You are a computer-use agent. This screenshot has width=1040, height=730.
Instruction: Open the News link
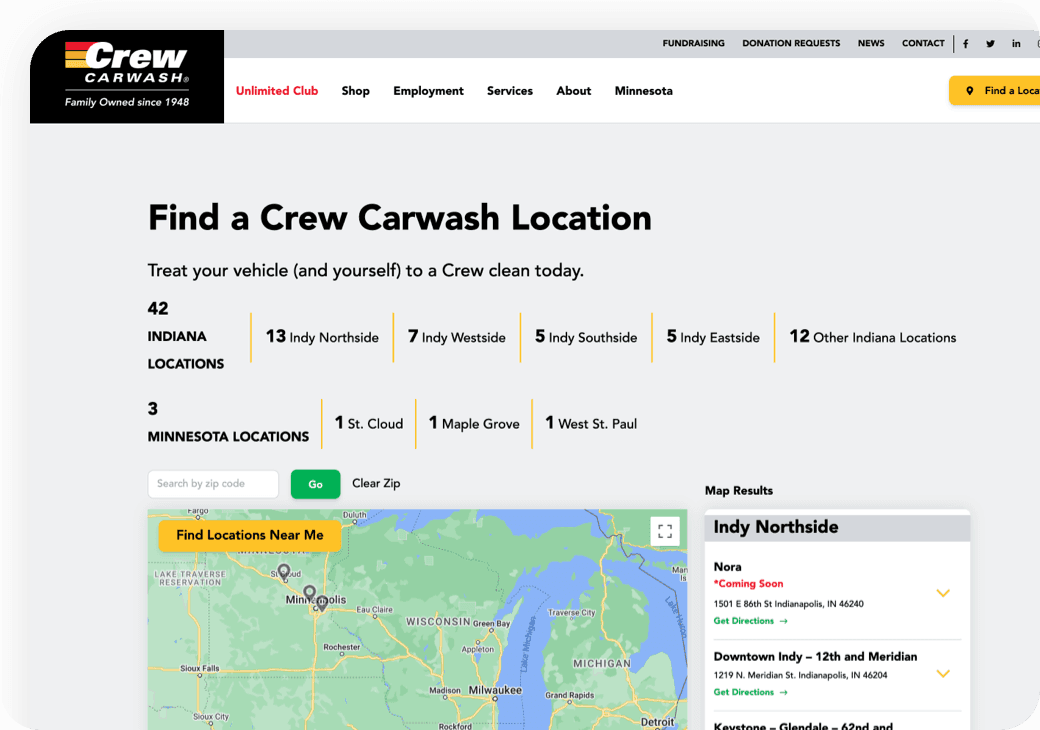[x=871, y=43]
